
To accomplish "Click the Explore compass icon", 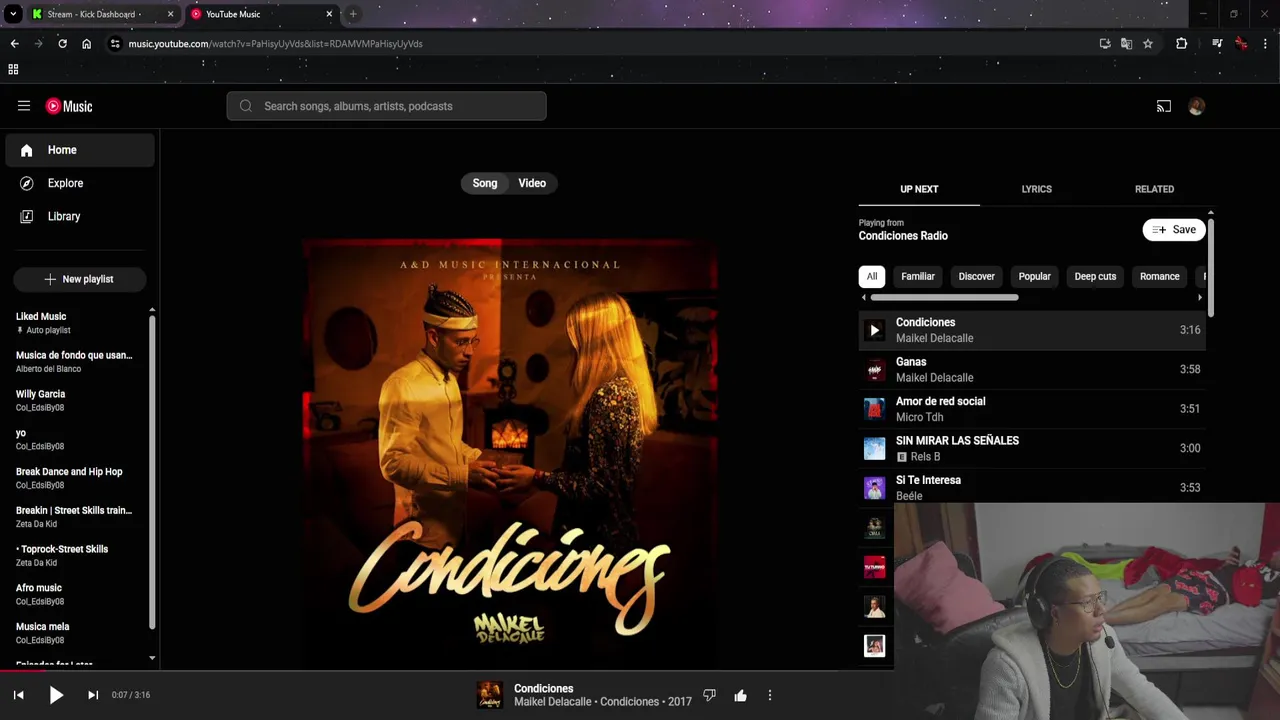I will click(27, 183).
